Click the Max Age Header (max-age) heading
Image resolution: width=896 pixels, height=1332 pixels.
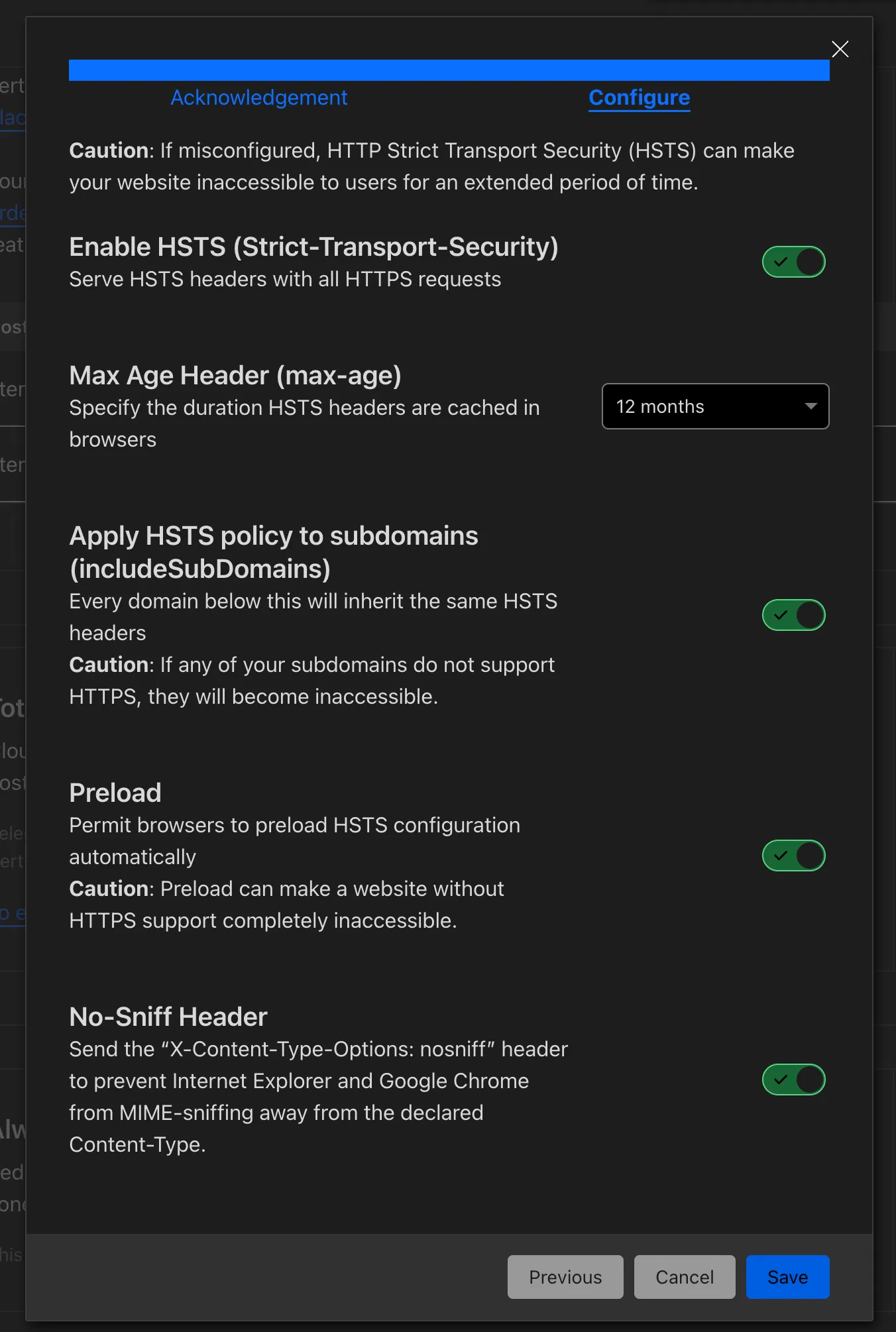[235, 376]
